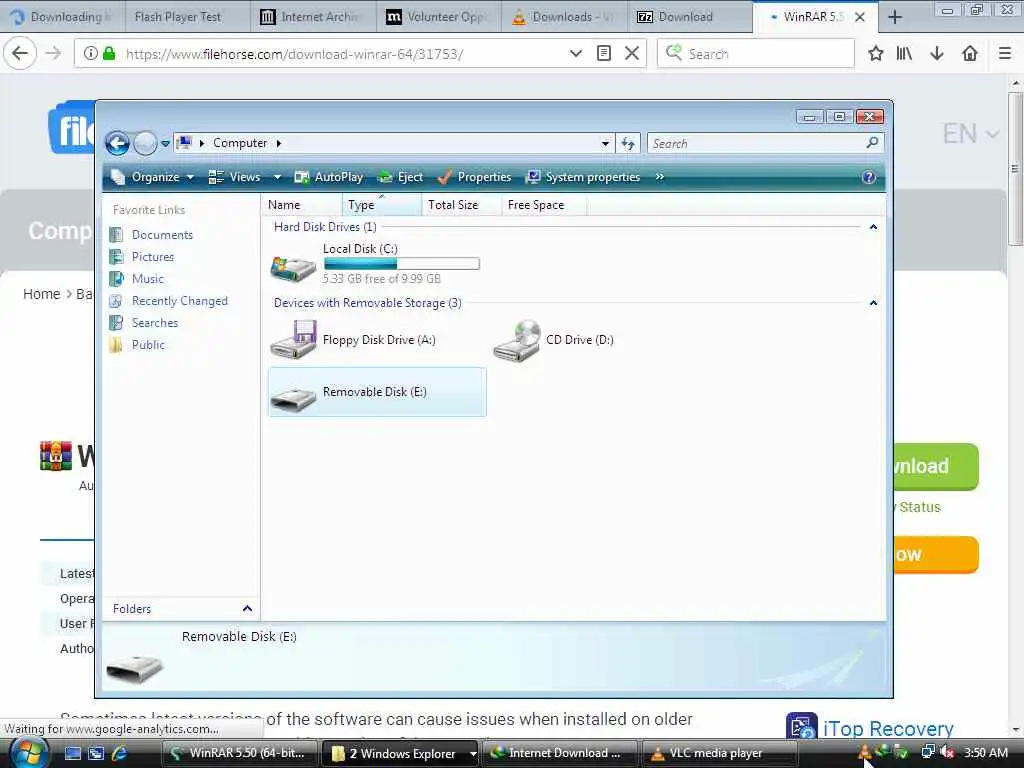1024x768 pixels.
Task: Click the Explorer search magnifier icon
Action: pyautogui.click(x=872, y=142)
